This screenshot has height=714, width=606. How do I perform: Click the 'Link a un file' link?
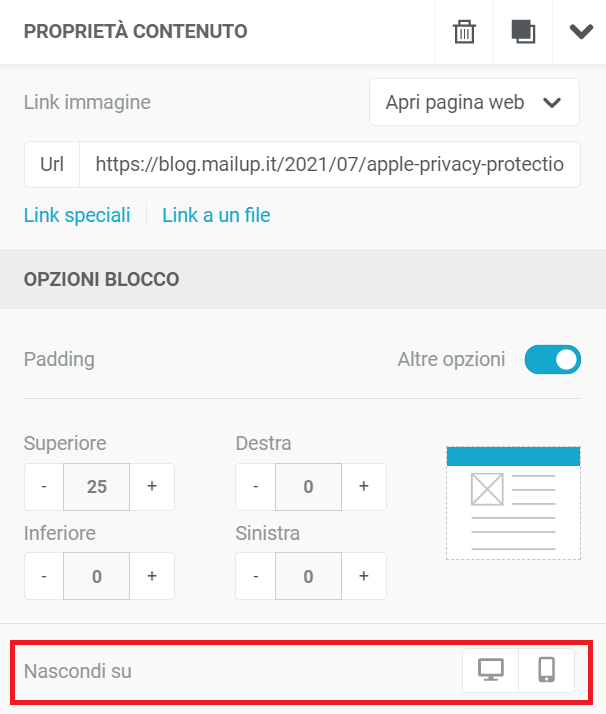click(x=216, y=215)
